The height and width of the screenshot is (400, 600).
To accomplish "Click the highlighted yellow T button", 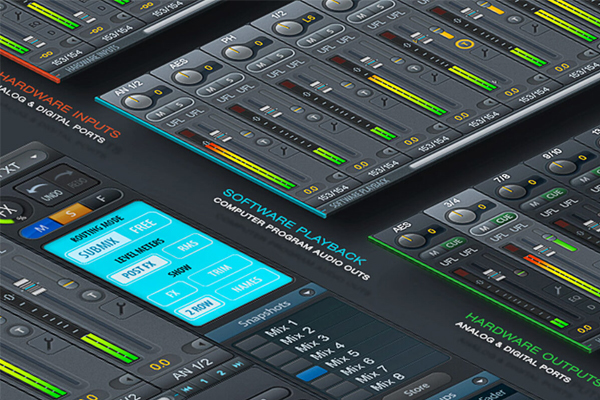I will tap(464, 44).
